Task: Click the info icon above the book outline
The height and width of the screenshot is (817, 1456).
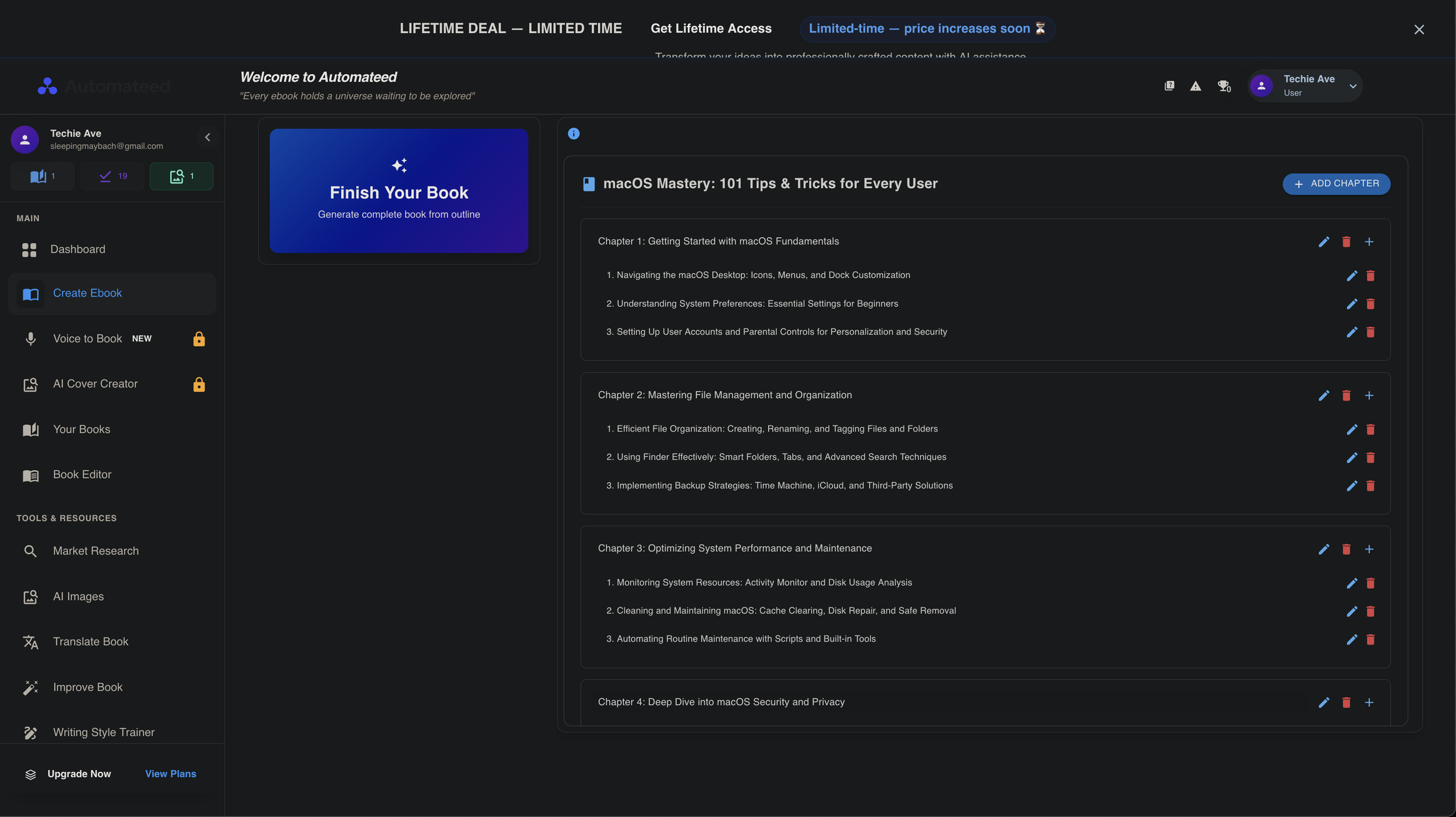Action: coord(574,133)
